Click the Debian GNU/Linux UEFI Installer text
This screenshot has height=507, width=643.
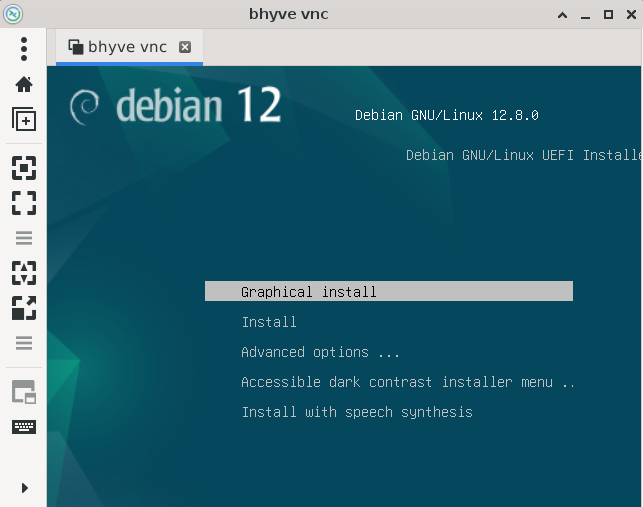[524, 155]
